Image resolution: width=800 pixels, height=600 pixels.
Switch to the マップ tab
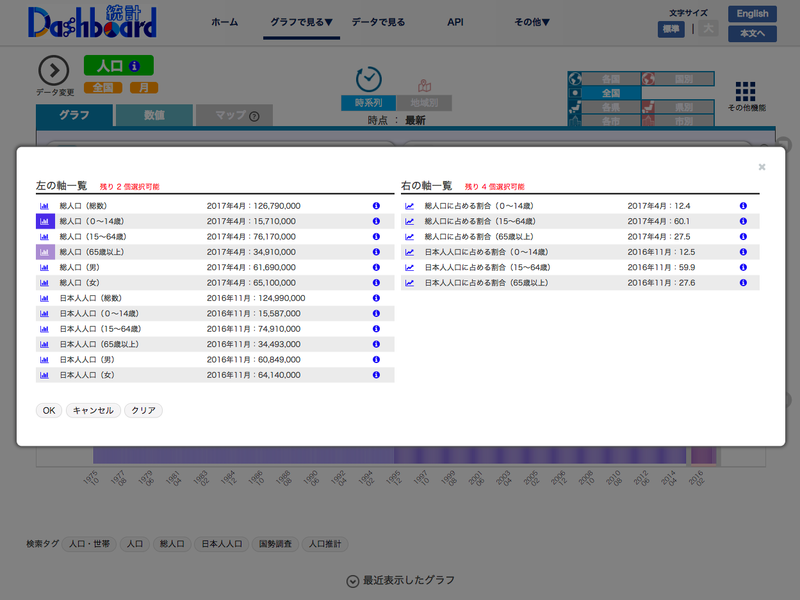pos(235,115)
